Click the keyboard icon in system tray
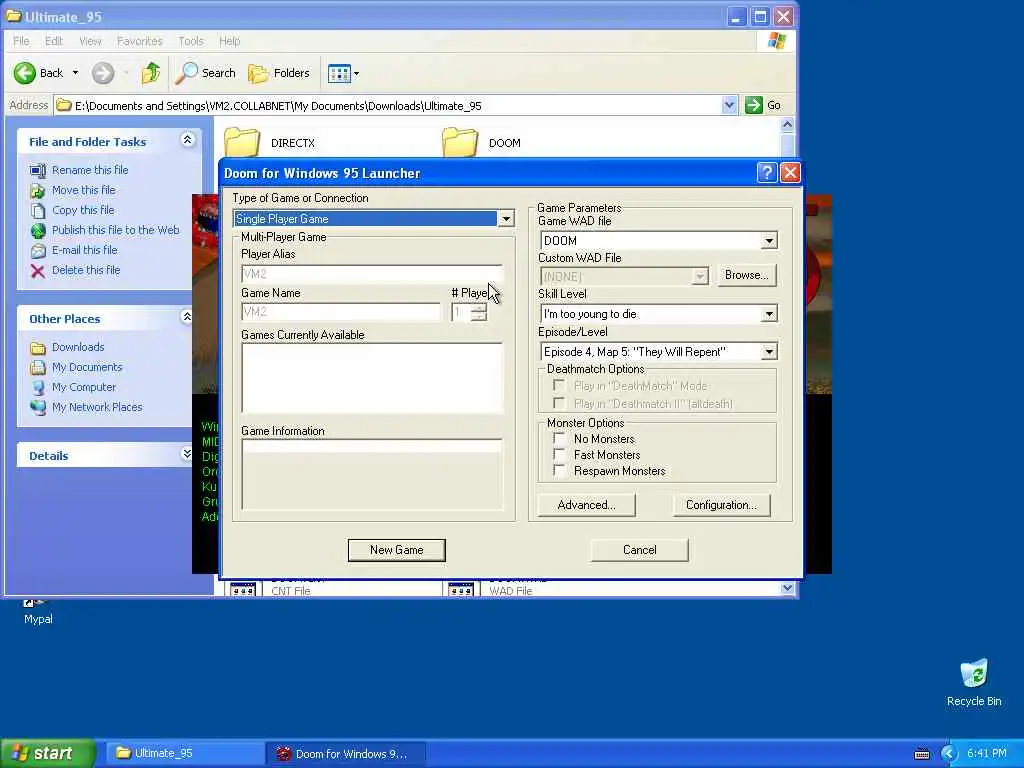Viewport: 1024px width, 768px height. (x=921, y=754)
